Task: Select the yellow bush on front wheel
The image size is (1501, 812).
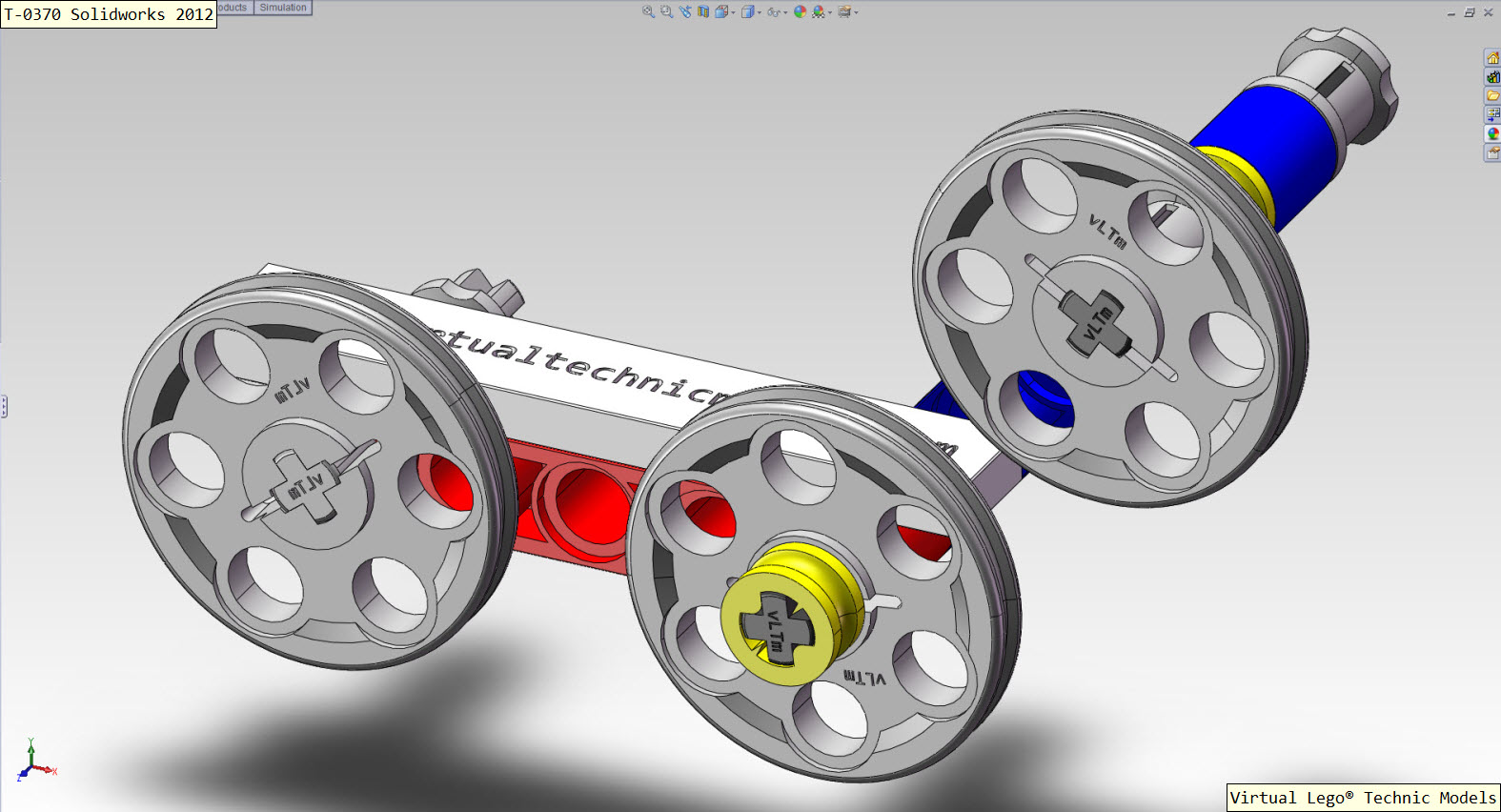Action: coord(791,614)
